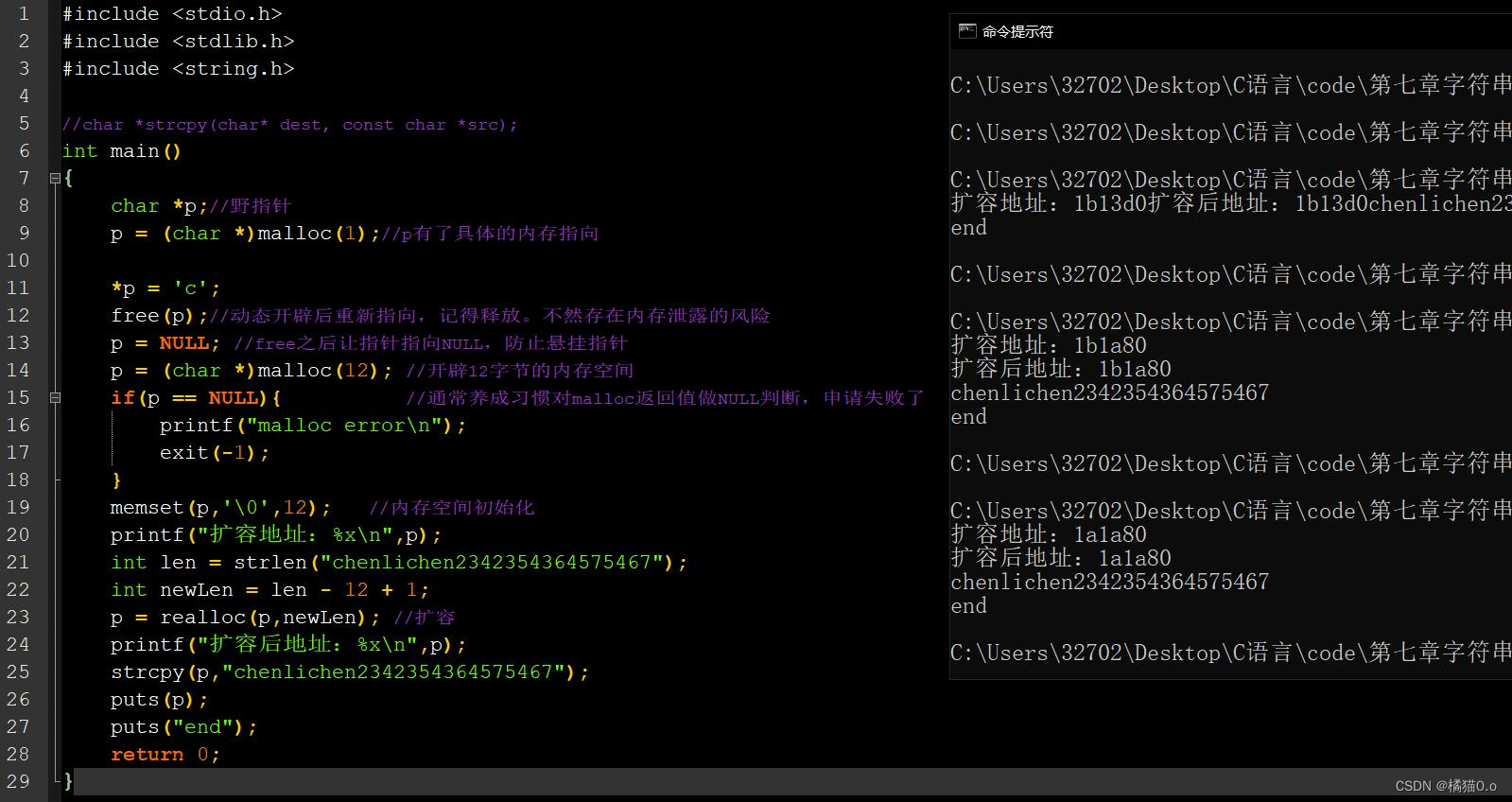The height and width of the screenshot is (802, 1512).
Task: Click the printf on line 20
Action: pyautogui.click(x=276, y=534)
